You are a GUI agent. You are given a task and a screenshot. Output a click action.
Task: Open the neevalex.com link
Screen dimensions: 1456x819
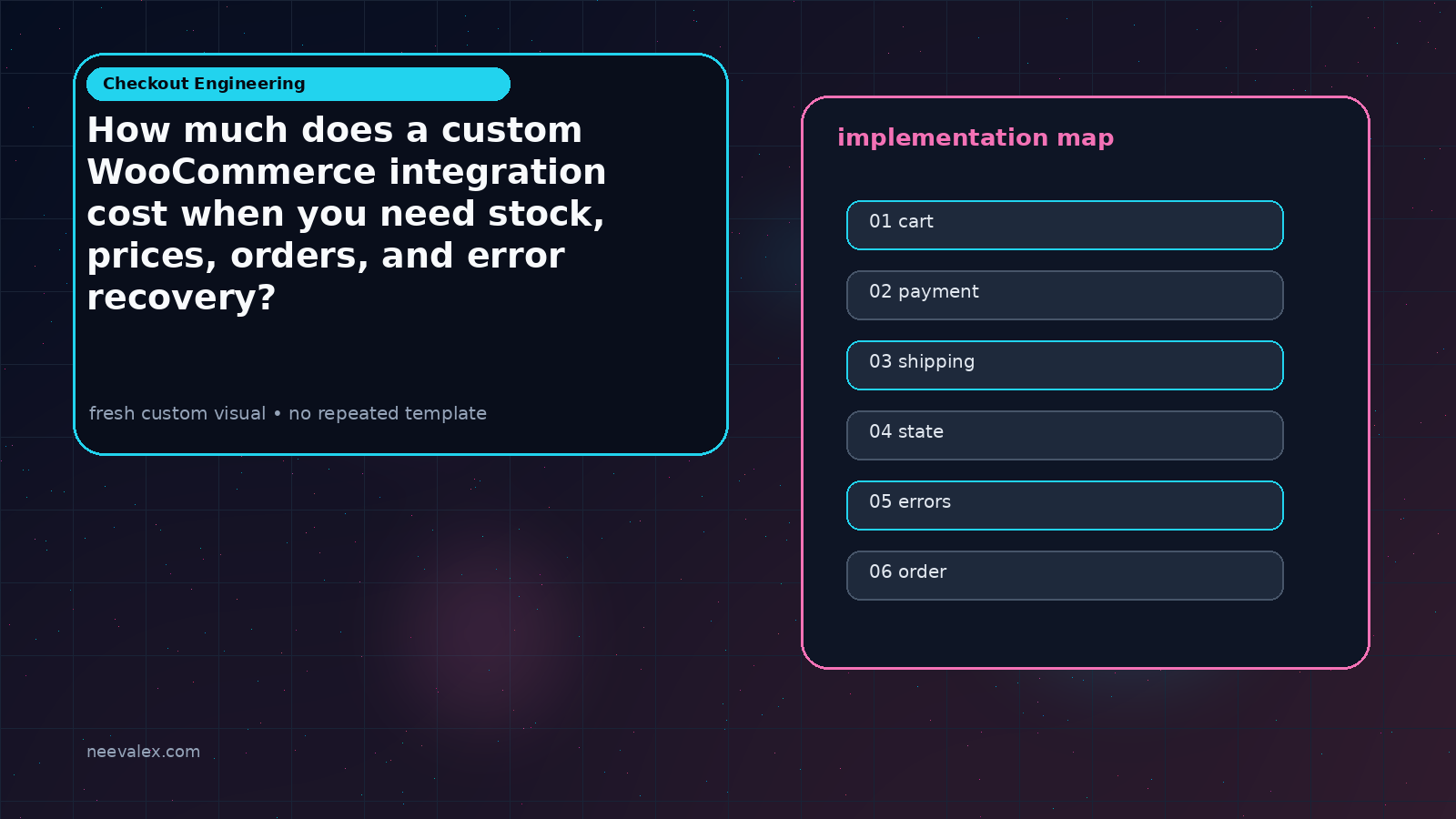point(143,752)
